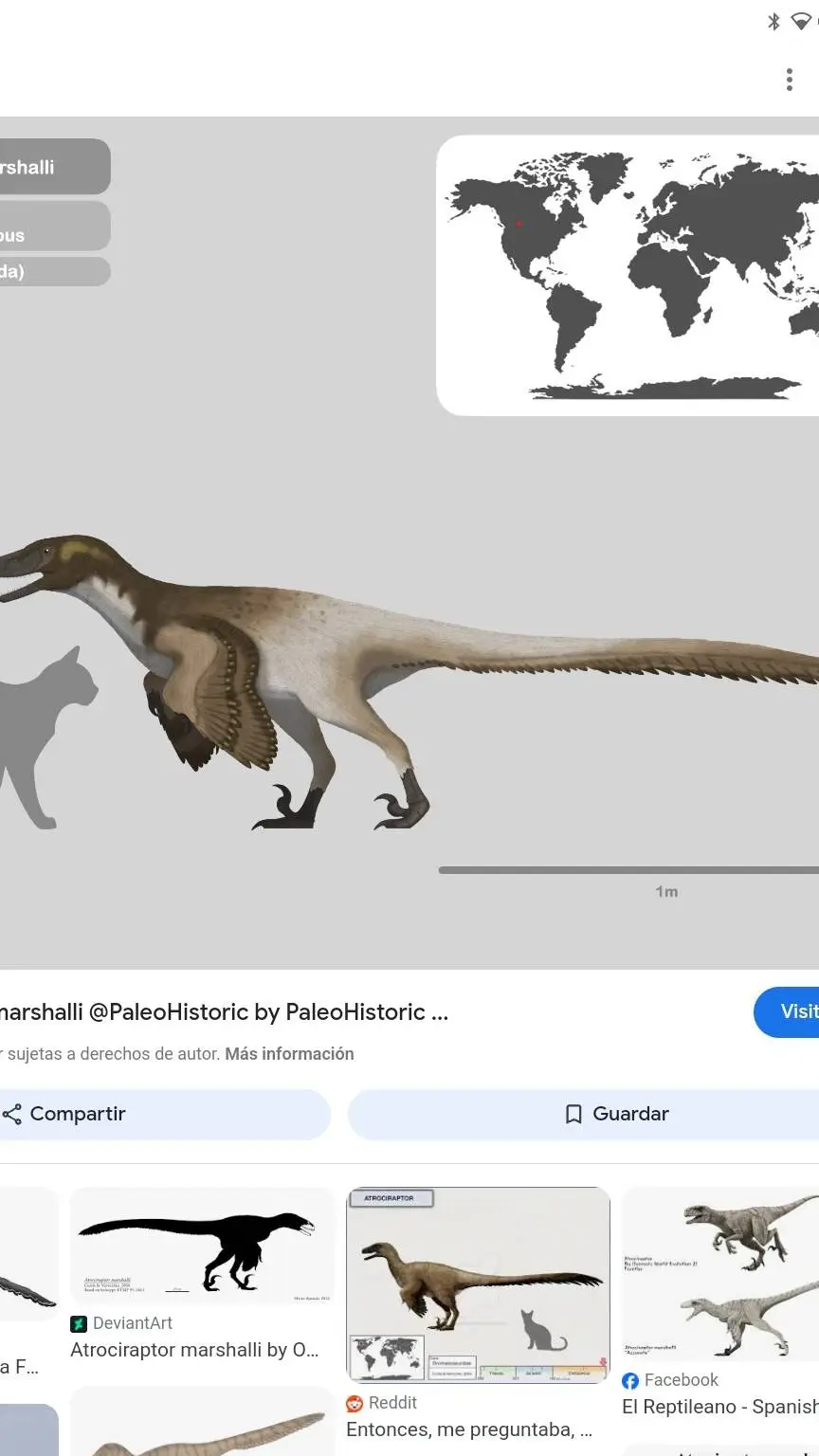Screen dimensions: 819x1456
Task: Tap the bookmark icon in Guardar
Action: 573,1114
